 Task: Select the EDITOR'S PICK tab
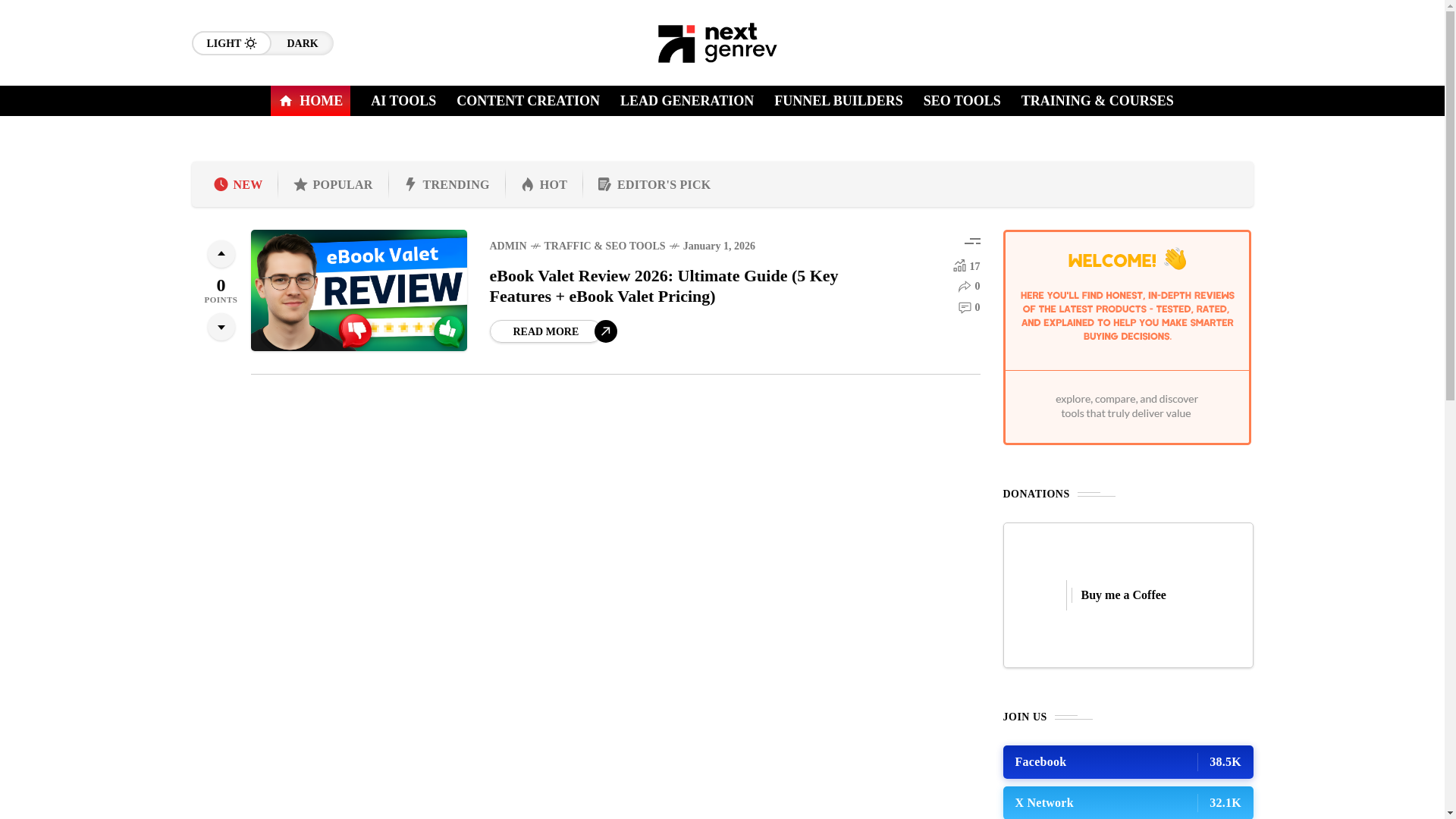coord(654,184)
